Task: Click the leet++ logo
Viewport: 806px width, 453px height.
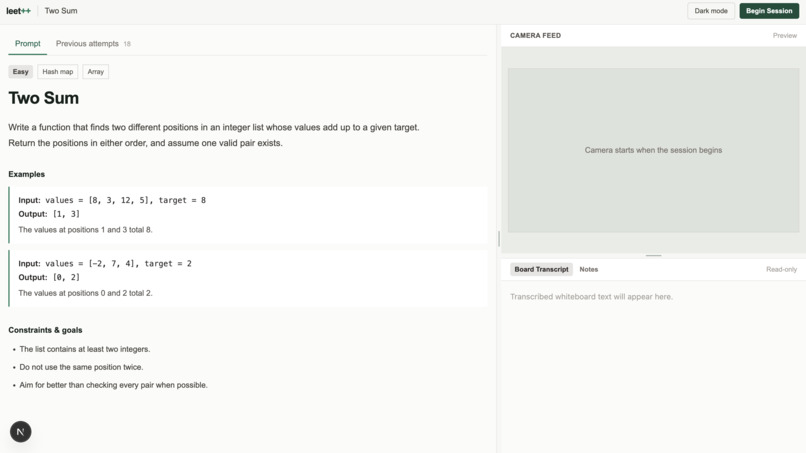Action: click(x=19, y=11)
